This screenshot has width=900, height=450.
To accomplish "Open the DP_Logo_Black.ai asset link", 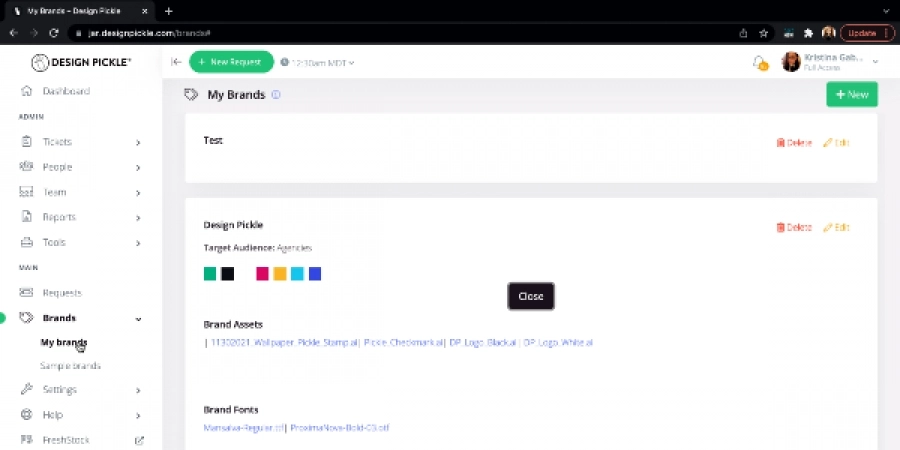I will pyautogui.click(x=483, y=343).
